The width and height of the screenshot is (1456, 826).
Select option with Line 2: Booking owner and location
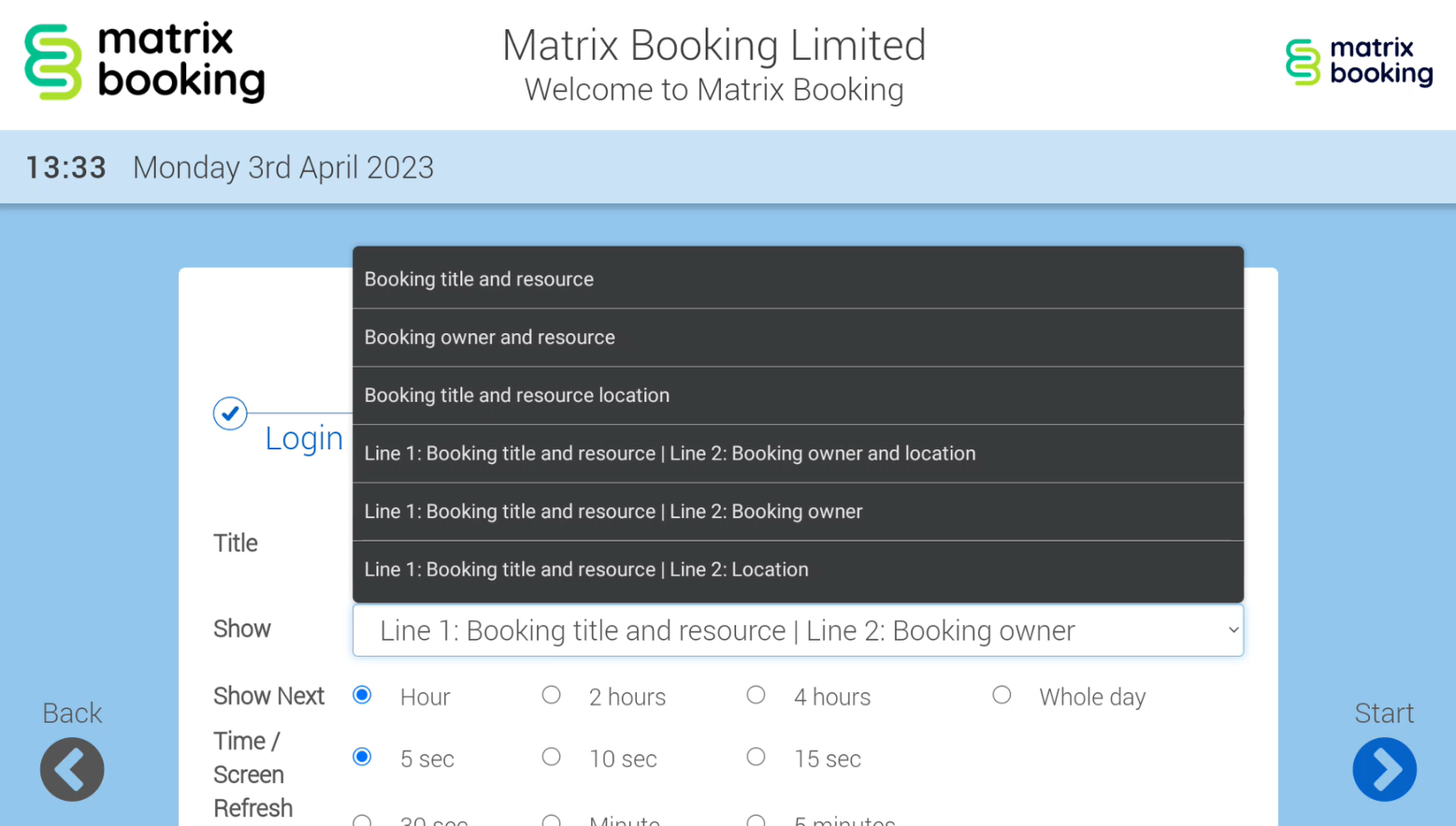(797, 453)
